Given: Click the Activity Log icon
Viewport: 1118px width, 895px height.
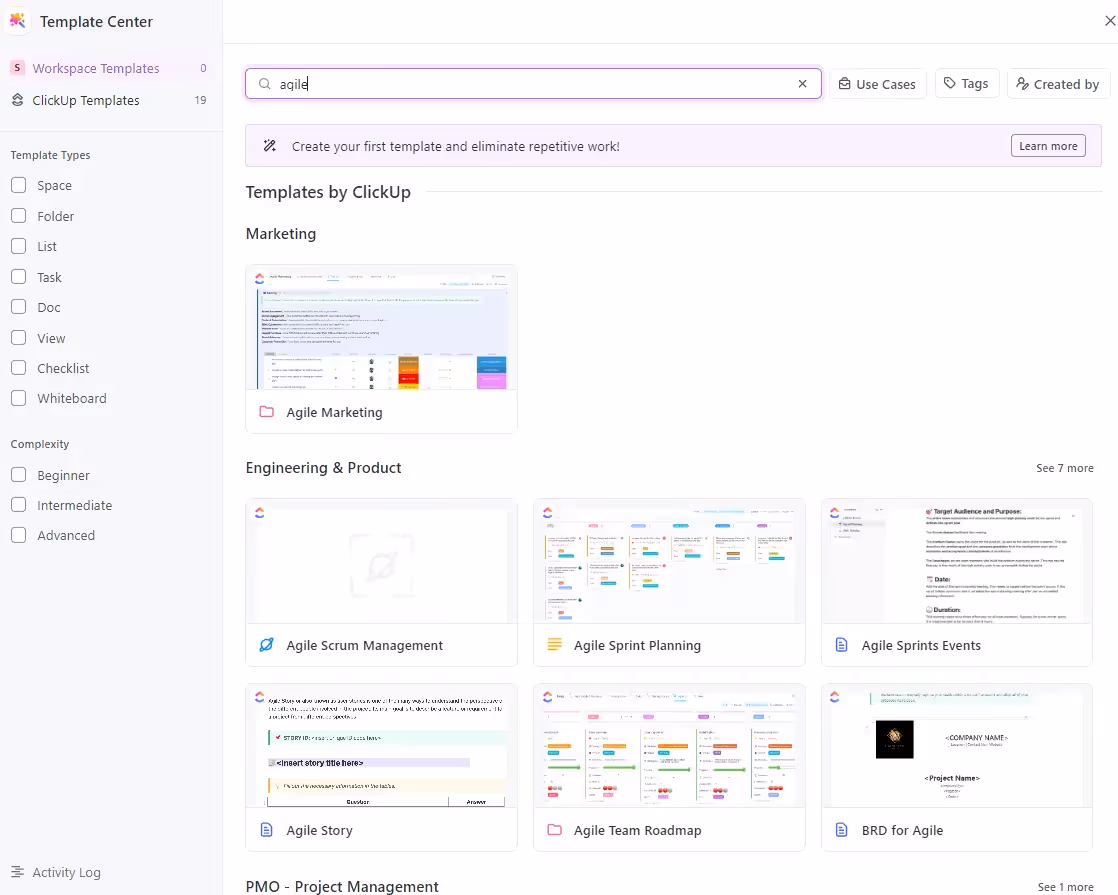Looking at the screenshot, I should point(18,872).
